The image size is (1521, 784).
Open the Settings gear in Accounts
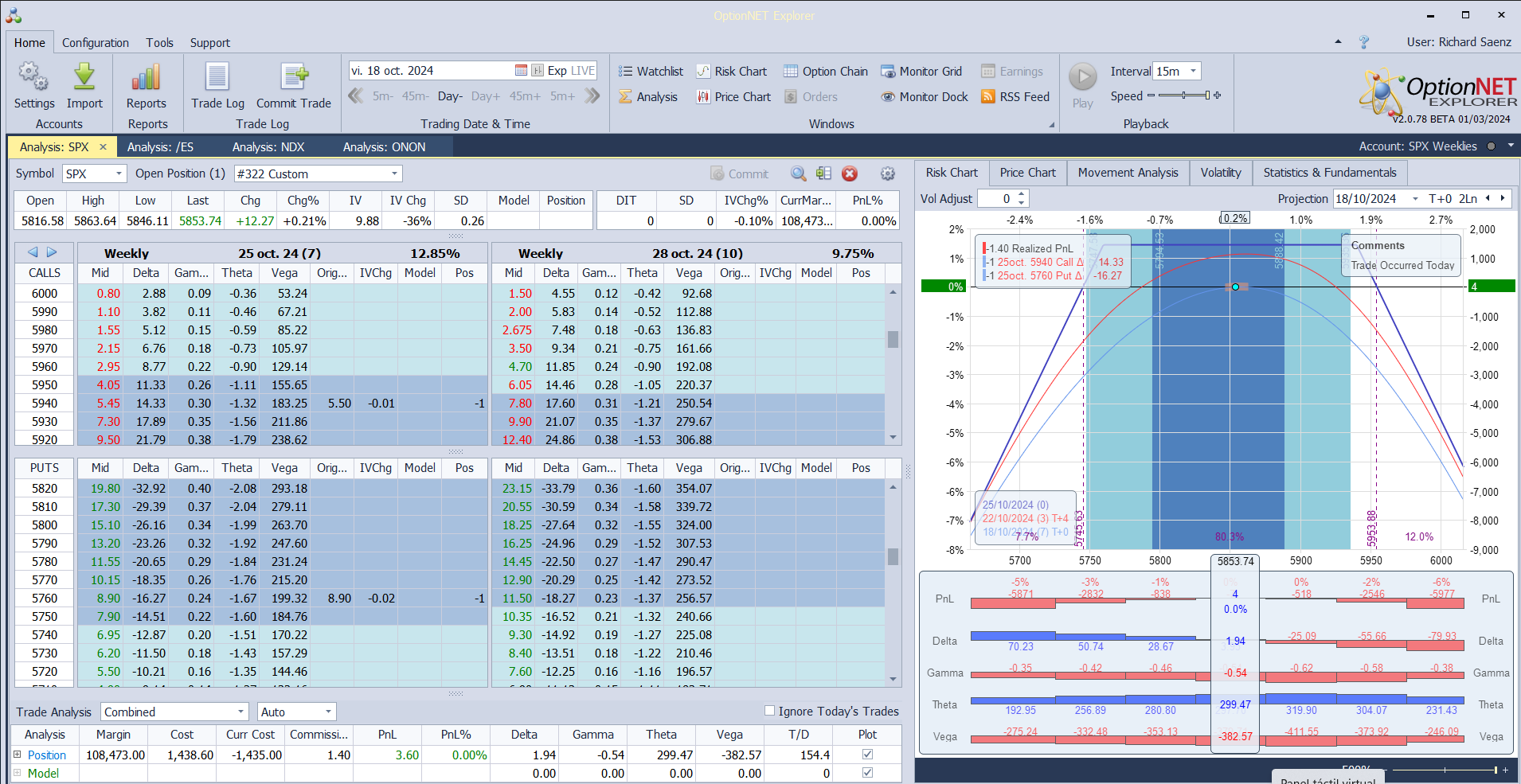point(33,77)
